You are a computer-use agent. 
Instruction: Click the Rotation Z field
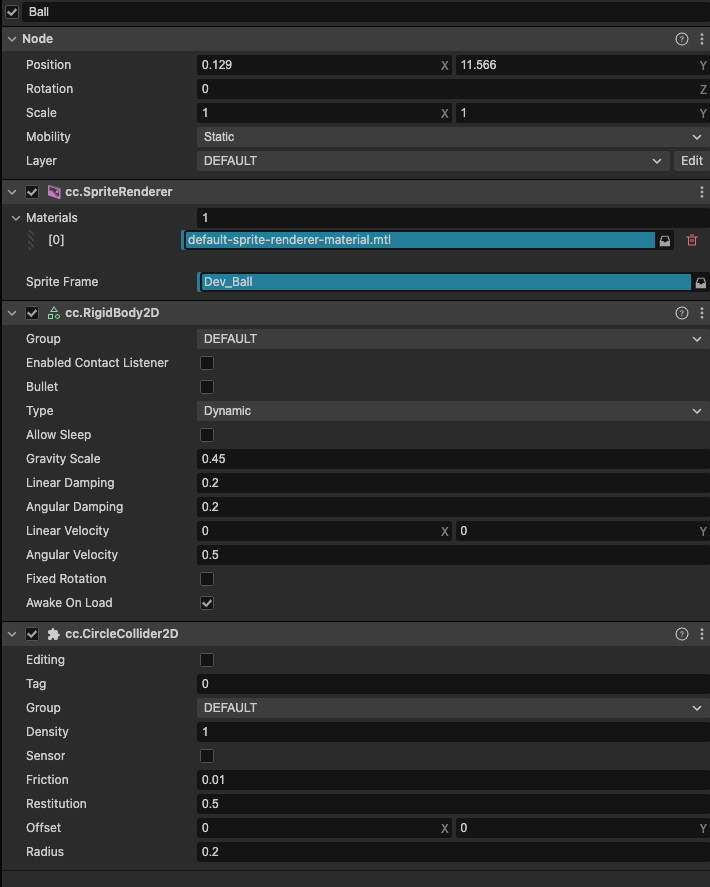point(453,89)
